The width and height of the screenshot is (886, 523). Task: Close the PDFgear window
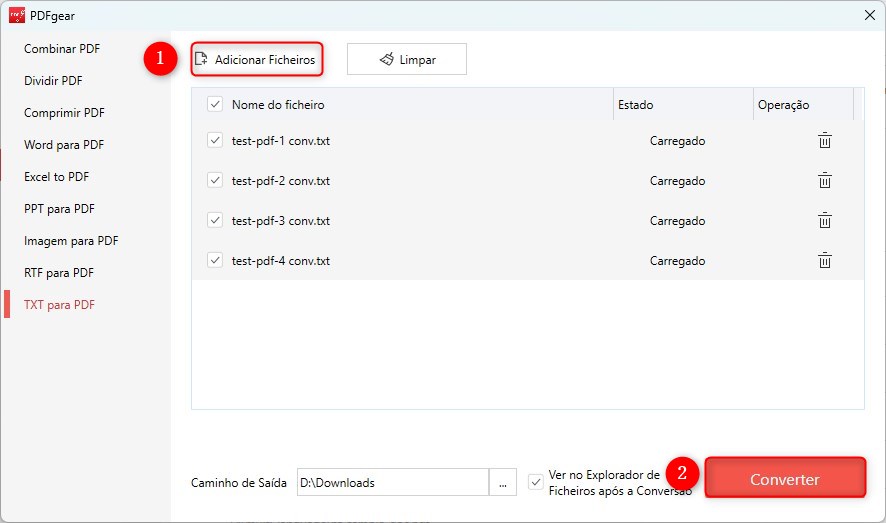[870, 15]
